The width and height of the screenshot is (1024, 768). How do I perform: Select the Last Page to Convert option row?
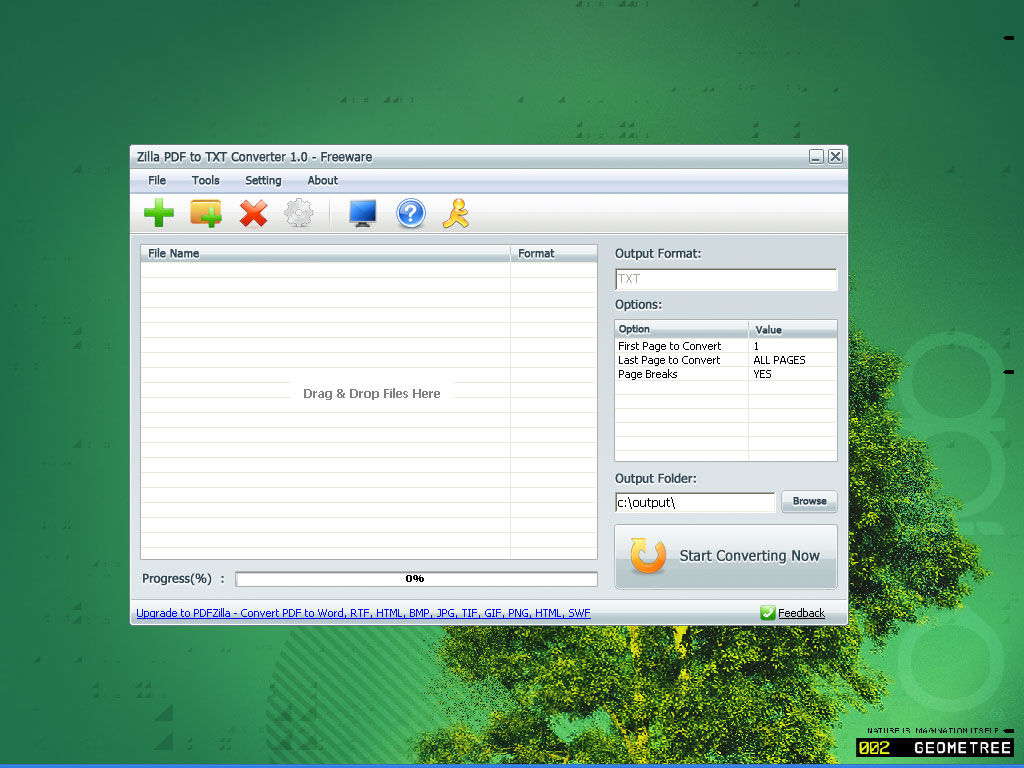pos(726,360)
